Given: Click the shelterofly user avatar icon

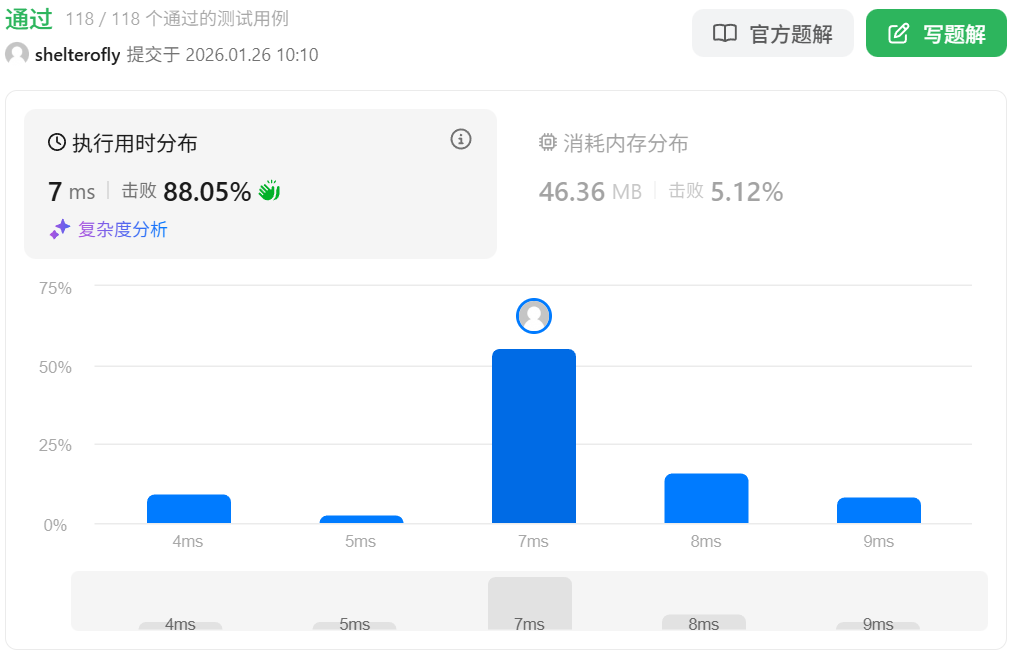Looking at the screenshot, I should [17, 55].
